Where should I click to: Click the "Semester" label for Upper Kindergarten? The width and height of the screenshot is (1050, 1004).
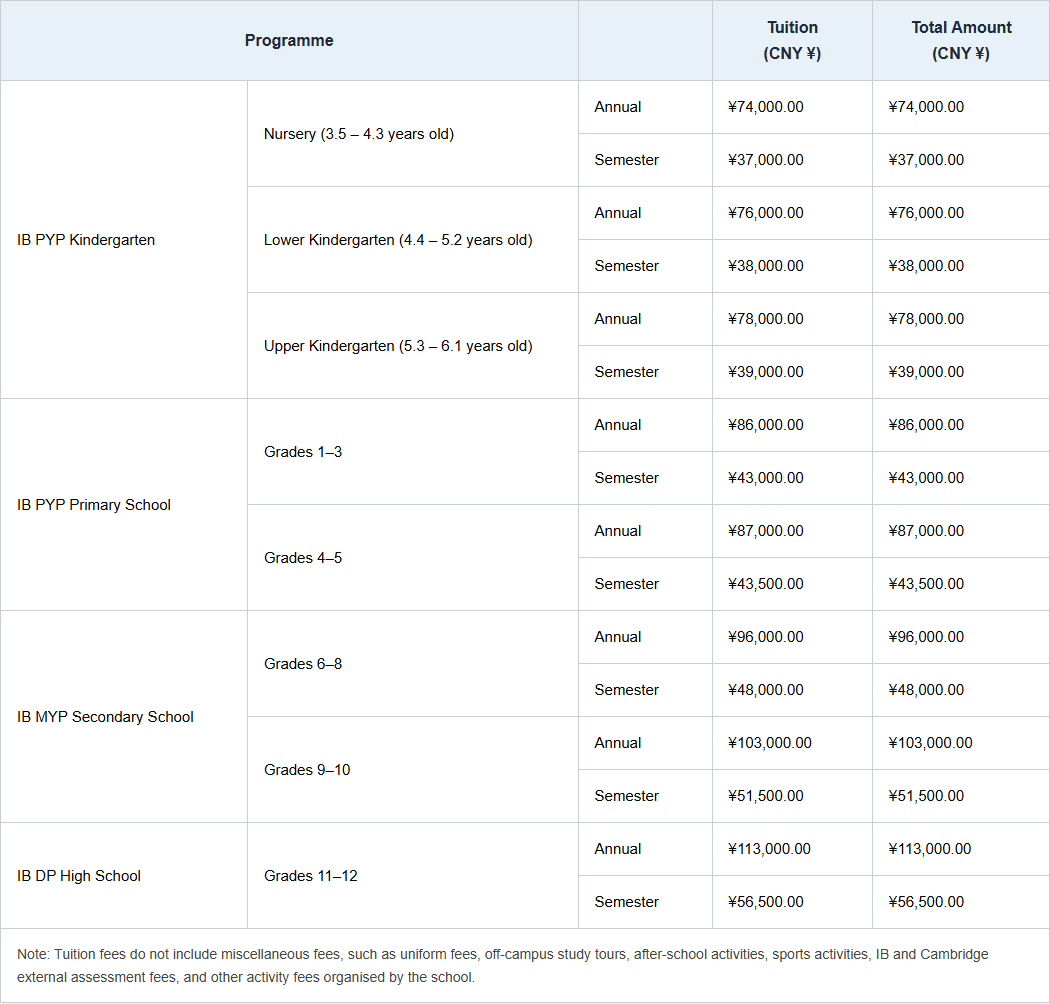(626, 372)
